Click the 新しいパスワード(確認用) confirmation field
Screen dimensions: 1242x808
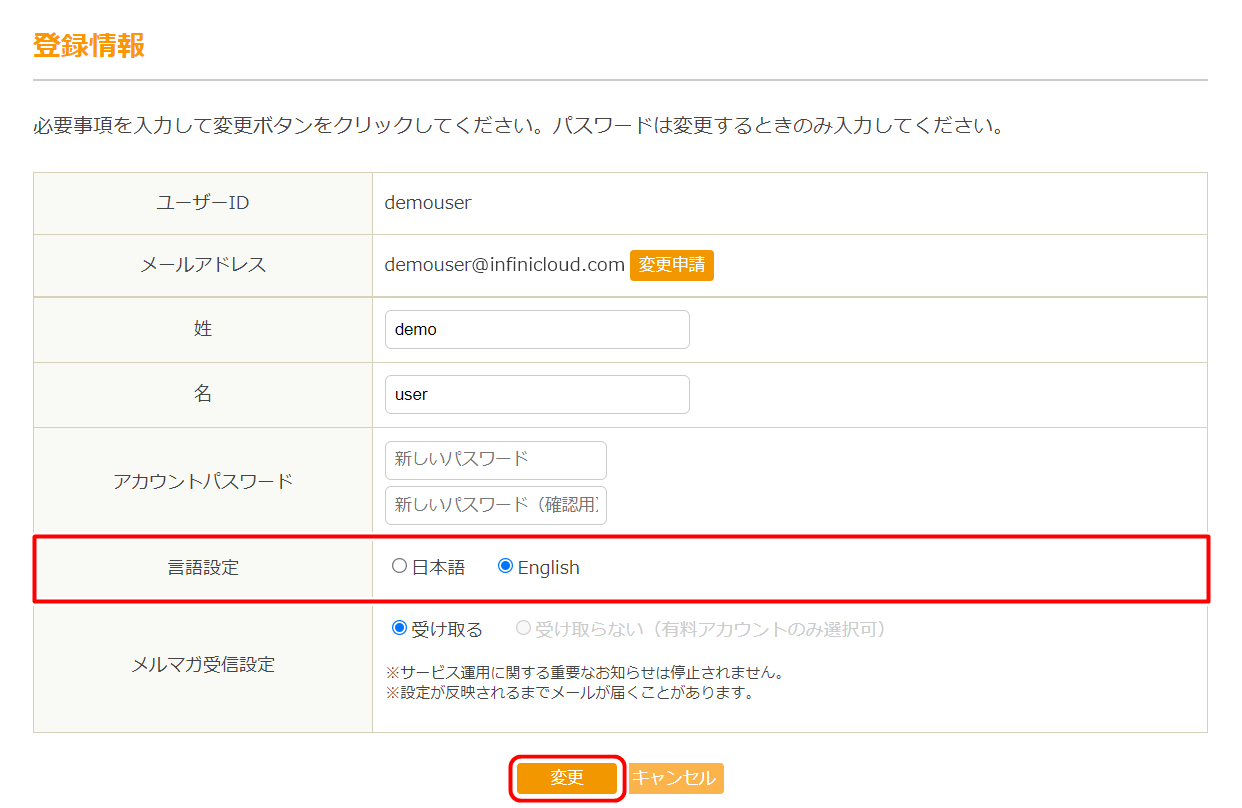coord(495,505)
